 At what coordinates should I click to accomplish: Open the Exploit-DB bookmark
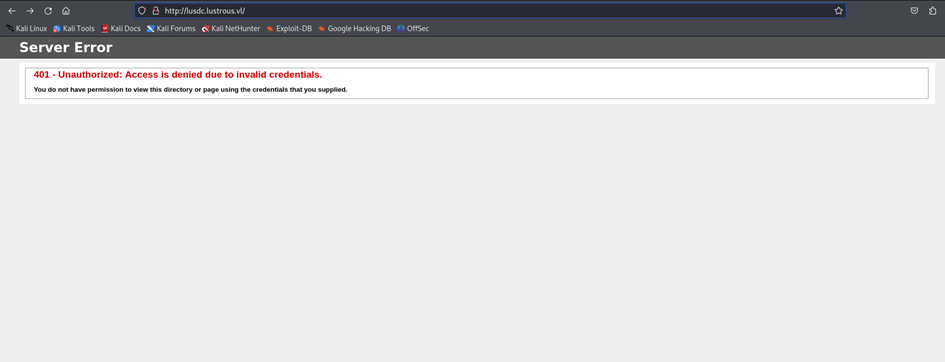pos(289,28)
